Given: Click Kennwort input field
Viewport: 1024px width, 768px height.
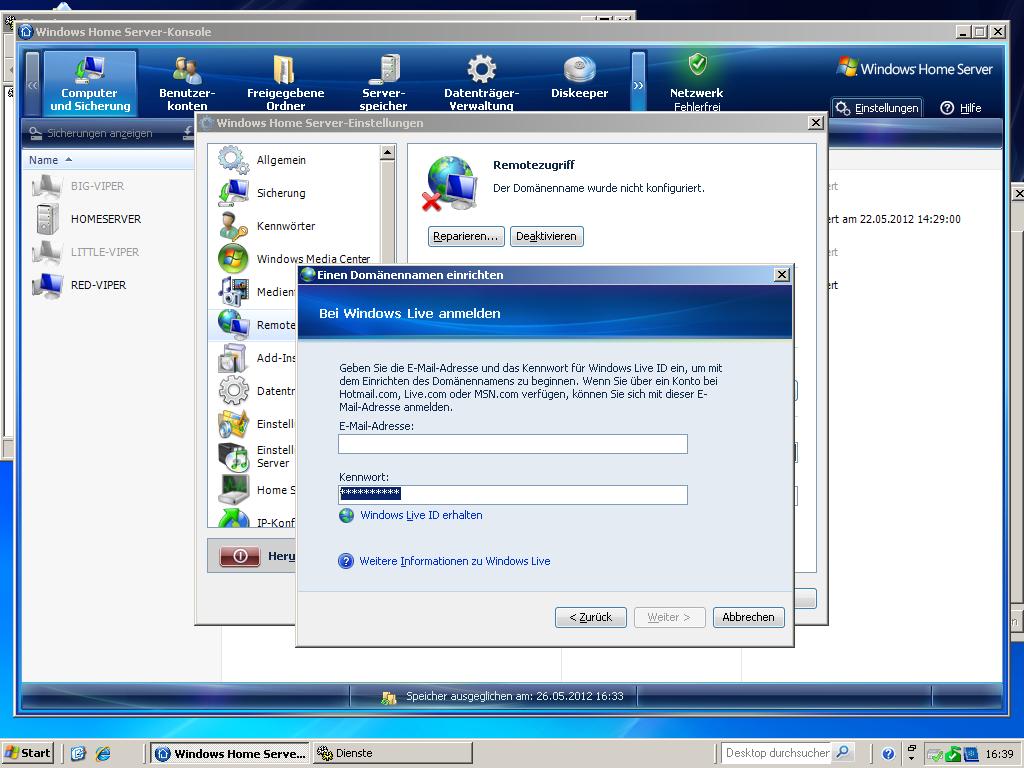Looking at the screenshot, I should 513,494.
